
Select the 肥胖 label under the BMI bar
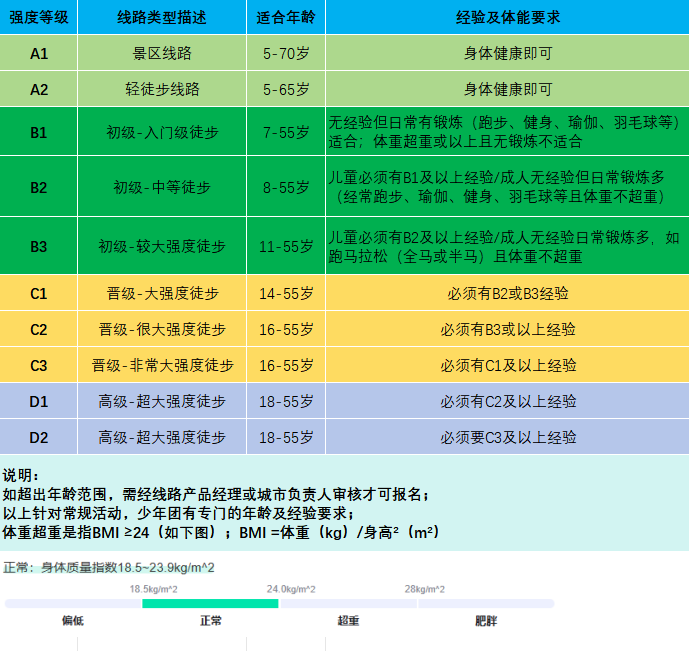(486, 621)
